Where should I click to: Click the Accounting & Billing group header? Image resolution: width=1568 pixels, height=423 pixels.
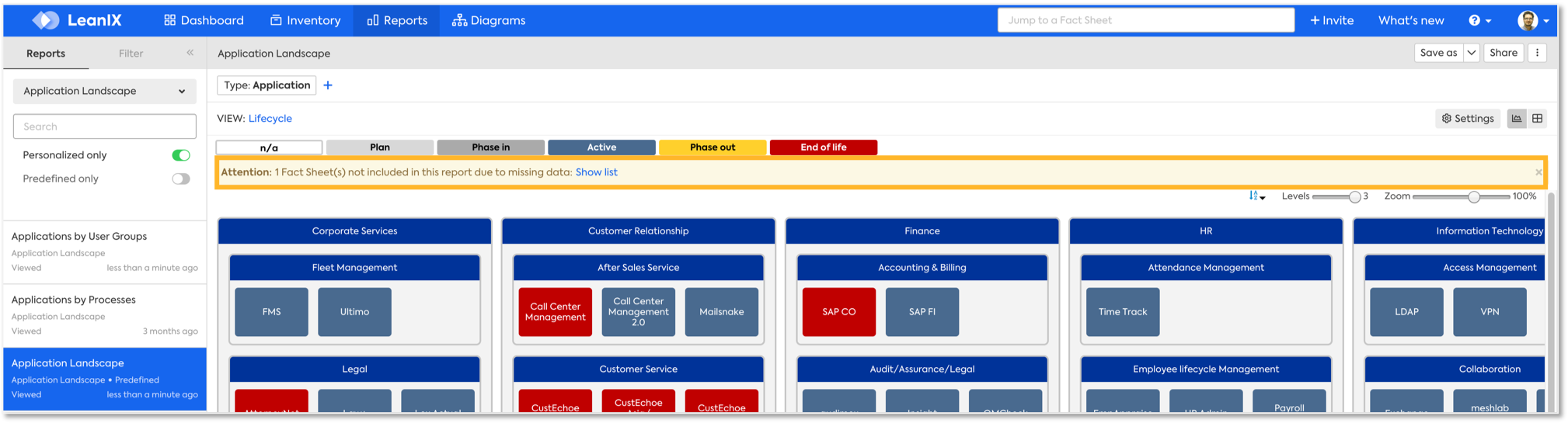tap(922, 268)
